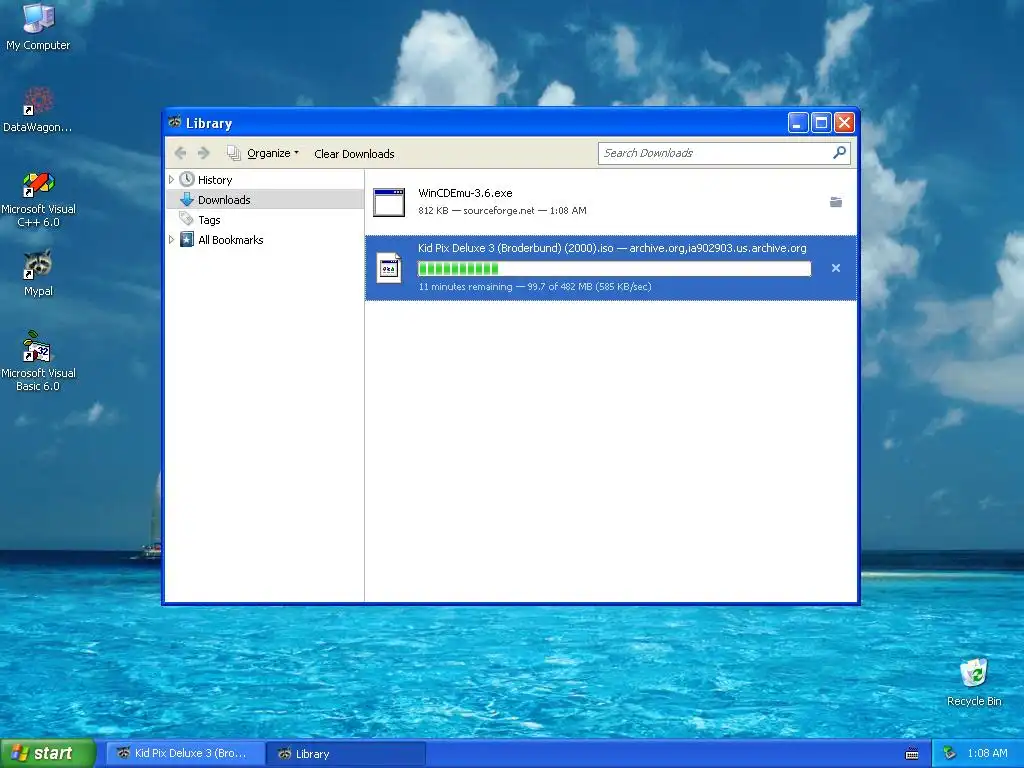Click the network tray icon

coord(949,753)
